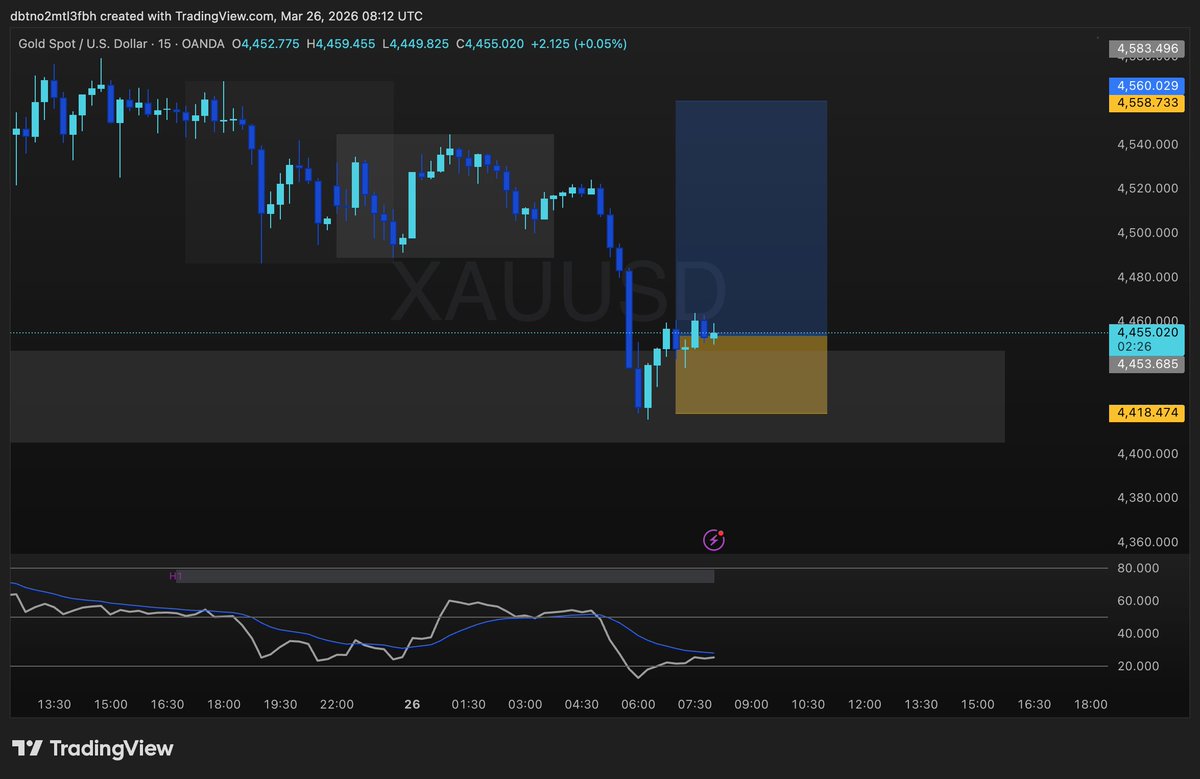Click the 04:30 time axis label
The image size is (1200, 779).
click(x=581, y=704)
